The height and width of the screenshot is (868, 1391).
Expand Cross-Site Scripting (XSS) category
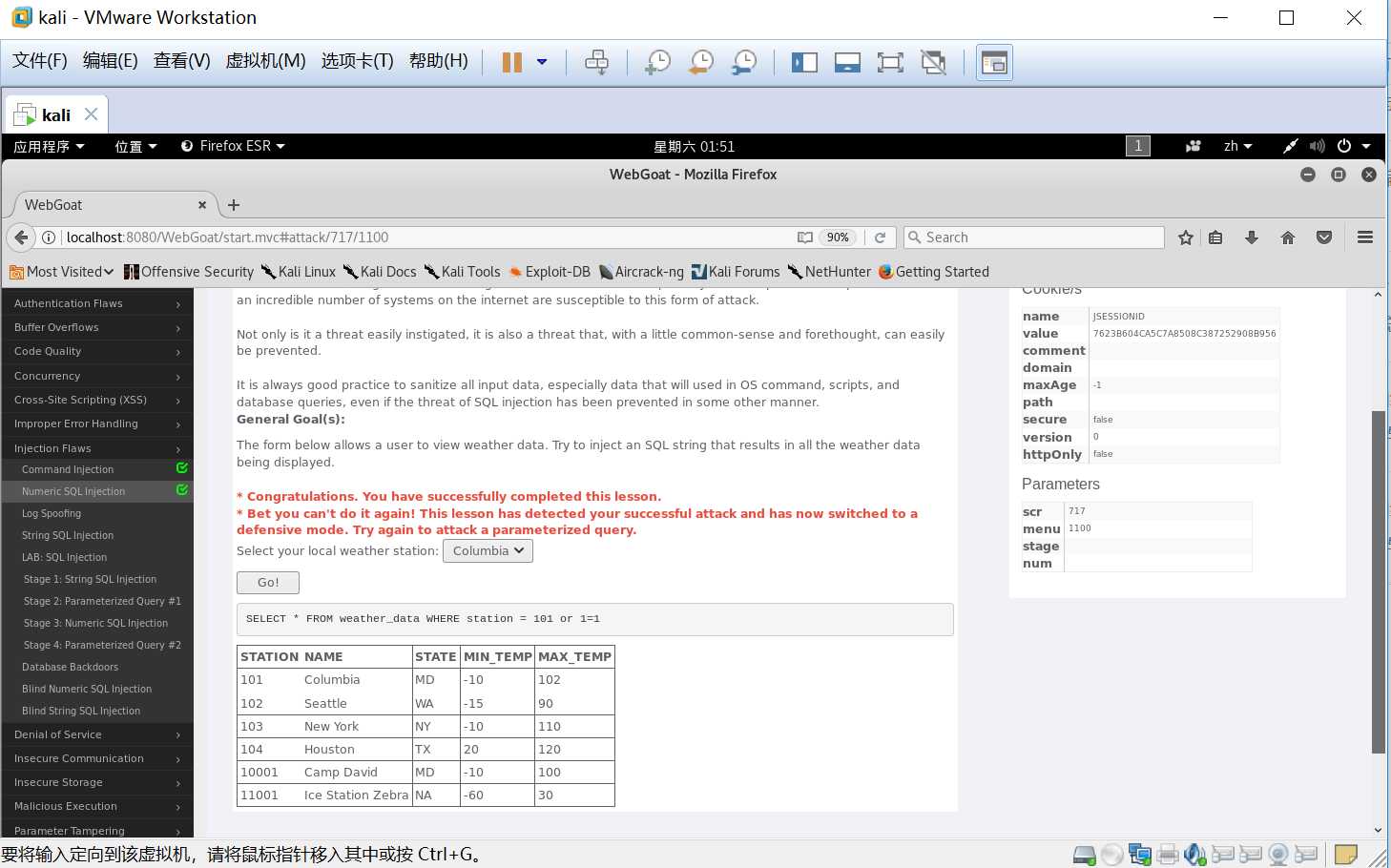97,400
